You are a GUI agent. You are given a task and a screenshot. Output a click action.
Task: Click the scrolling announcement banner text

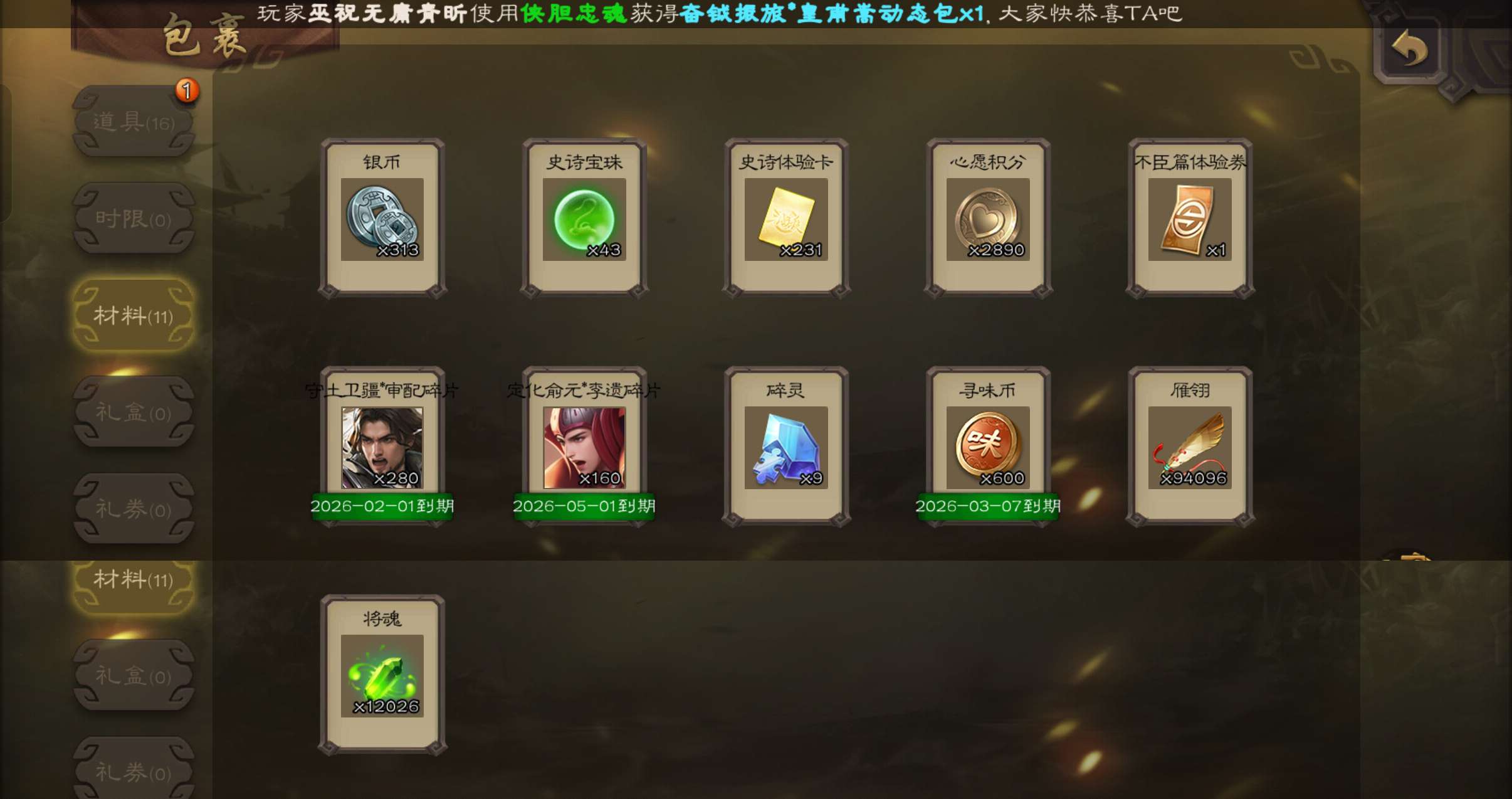tap(719, 13)
